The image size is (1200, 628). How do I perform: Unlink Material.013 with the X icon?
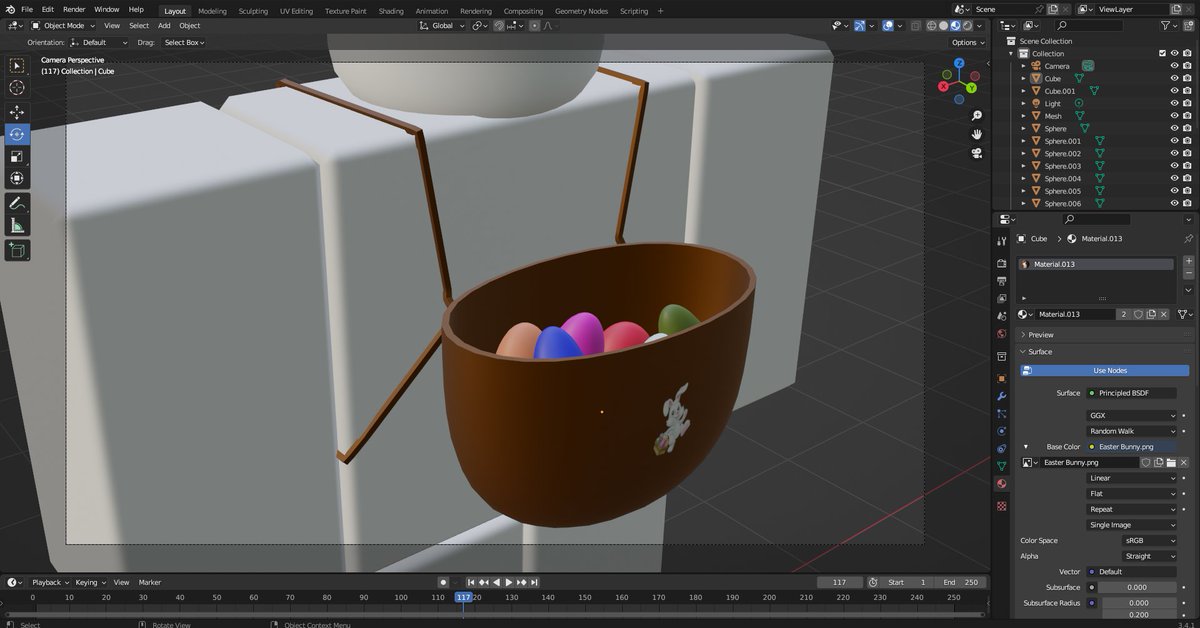click(1163, 314)
